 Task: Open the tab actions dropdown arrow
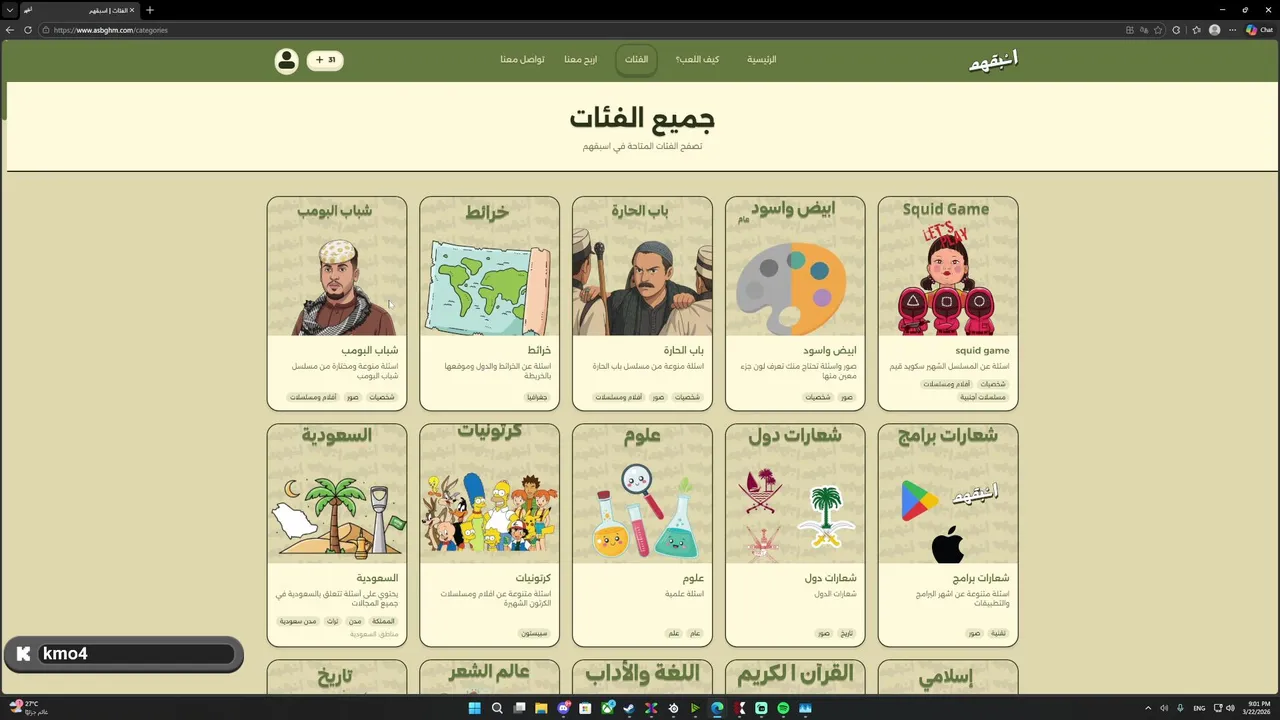[x=8, y=10]
